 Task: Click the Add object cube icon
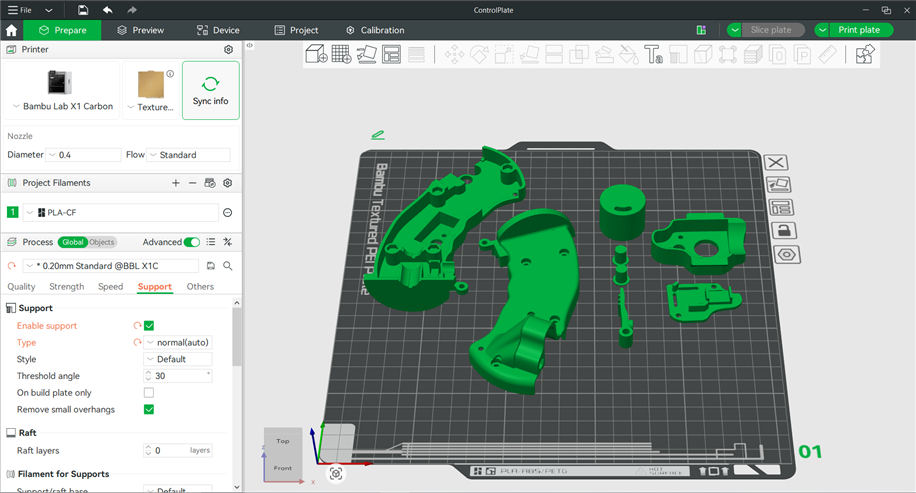click(x=316, y=54)
